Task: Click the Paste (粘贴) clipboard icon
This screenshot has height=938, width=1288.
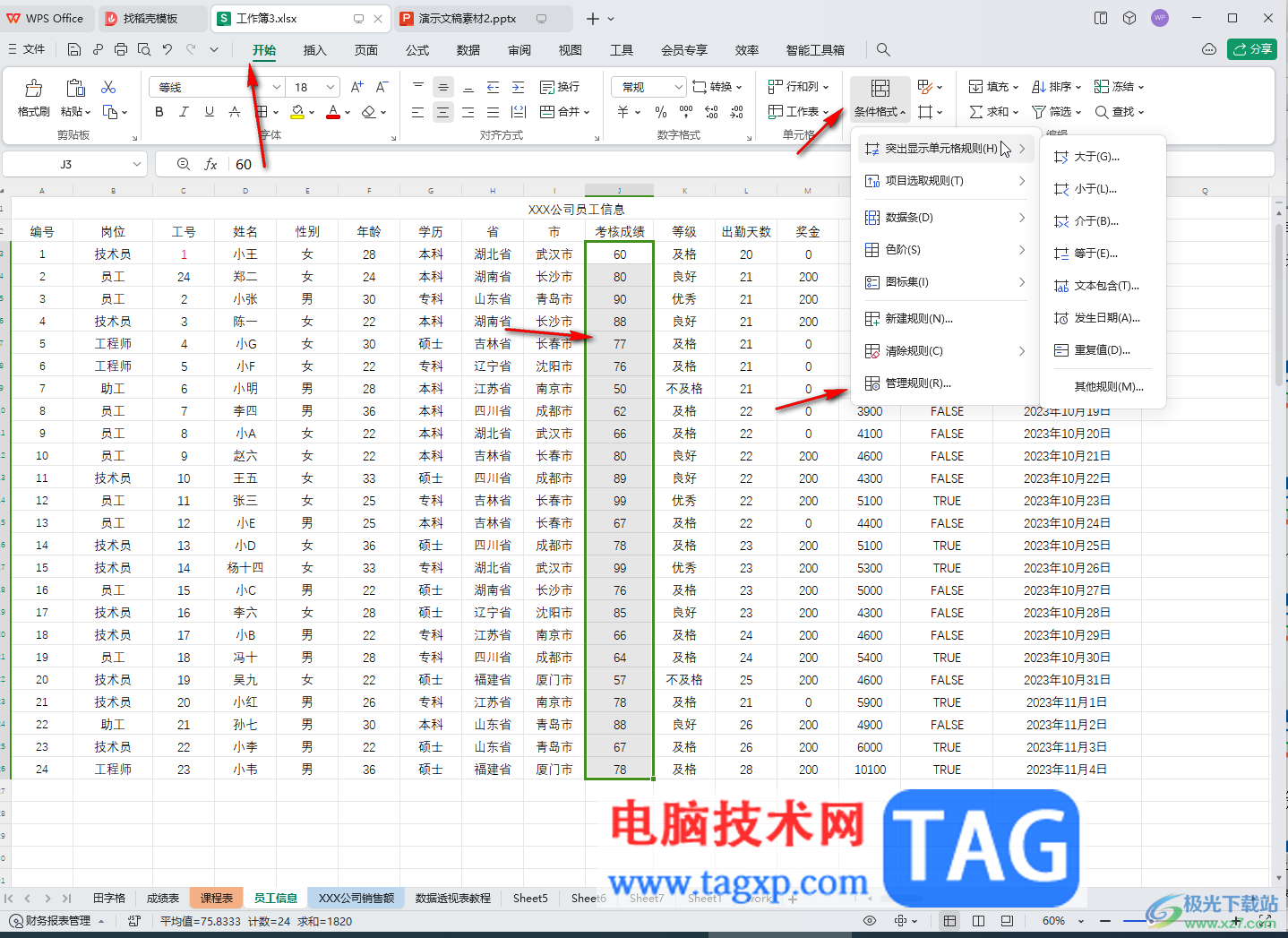Action: coord(75,88)
